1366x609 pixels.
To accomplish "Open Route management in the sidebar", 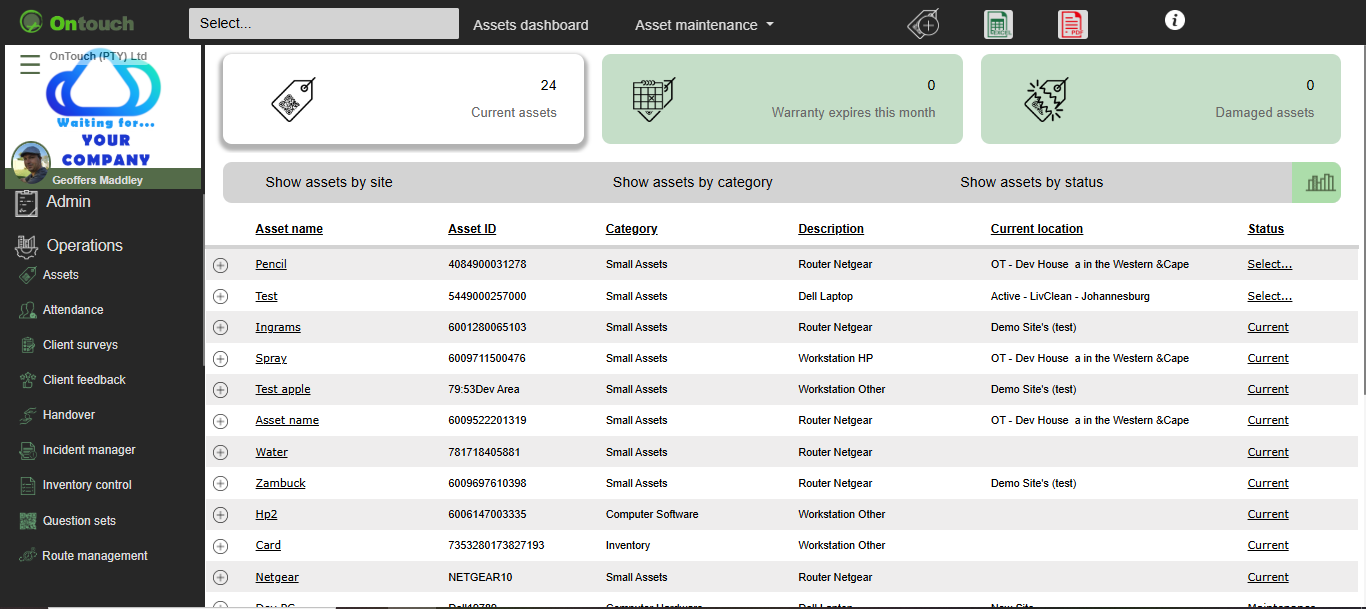I will 94,556.
